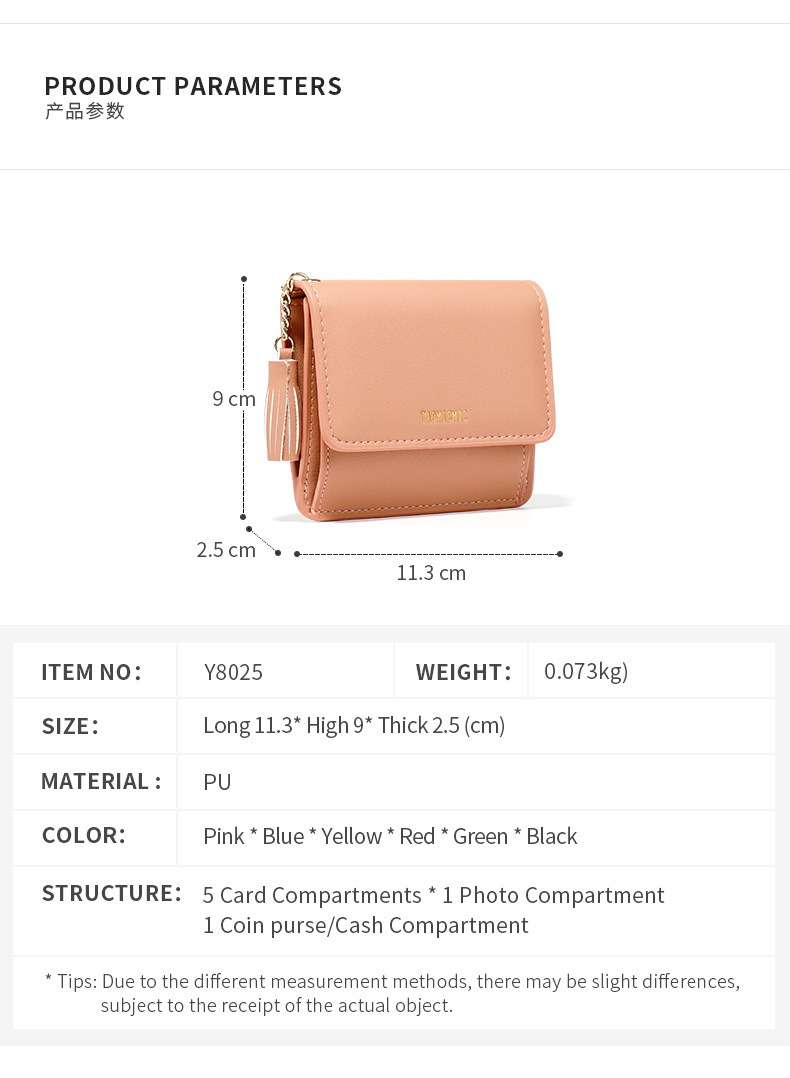Click the 9 cm height label
The height and width of the screenshot is (1078, 790).
click(x=234, y=399)
